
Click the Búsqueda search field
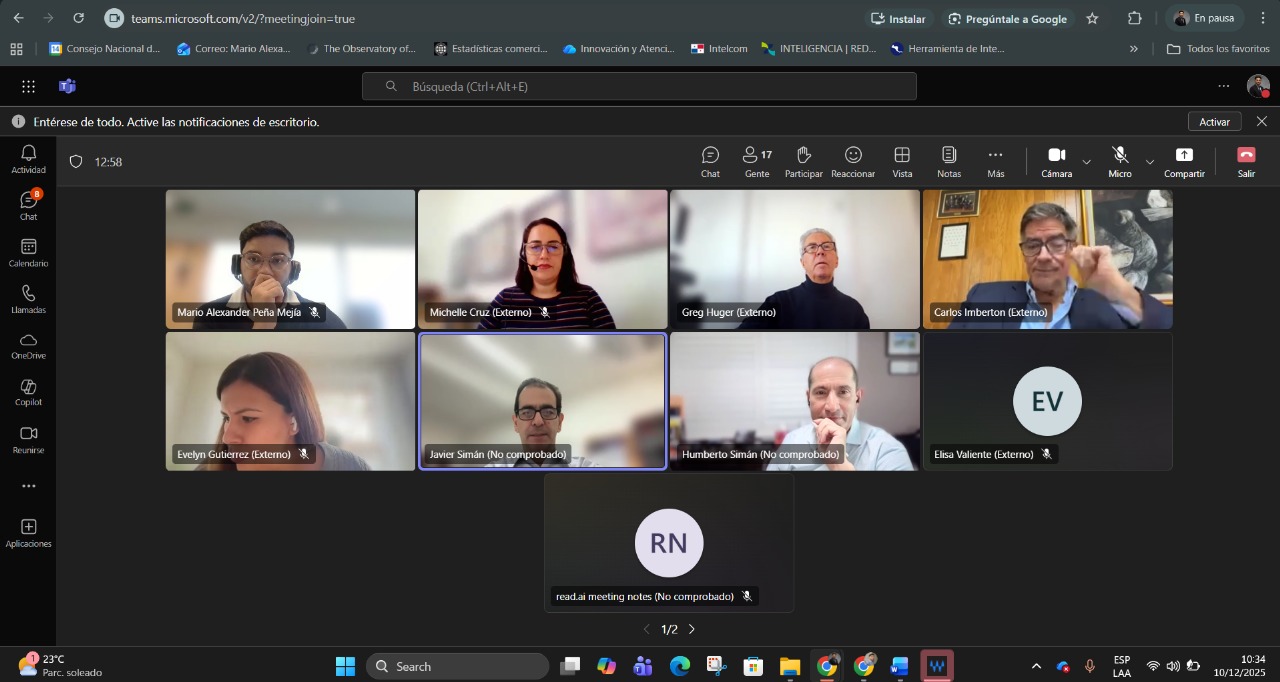639,86
